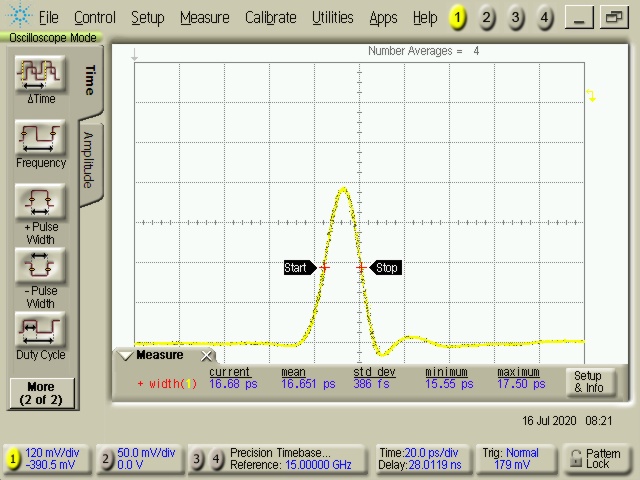Choose the +Pulse Width measurement icon
This screenshot has width=640, height=480.
[41, 203]
